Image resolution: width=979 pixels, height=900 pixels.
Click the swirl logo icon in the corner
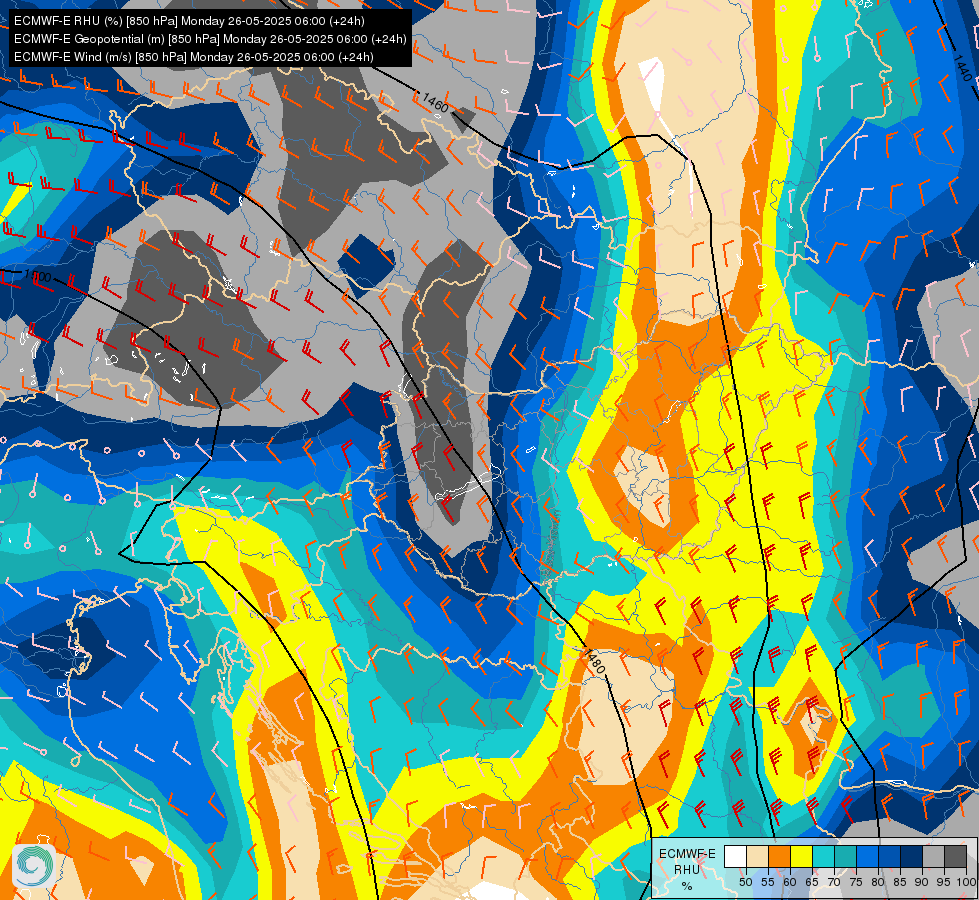coord(34,866)
